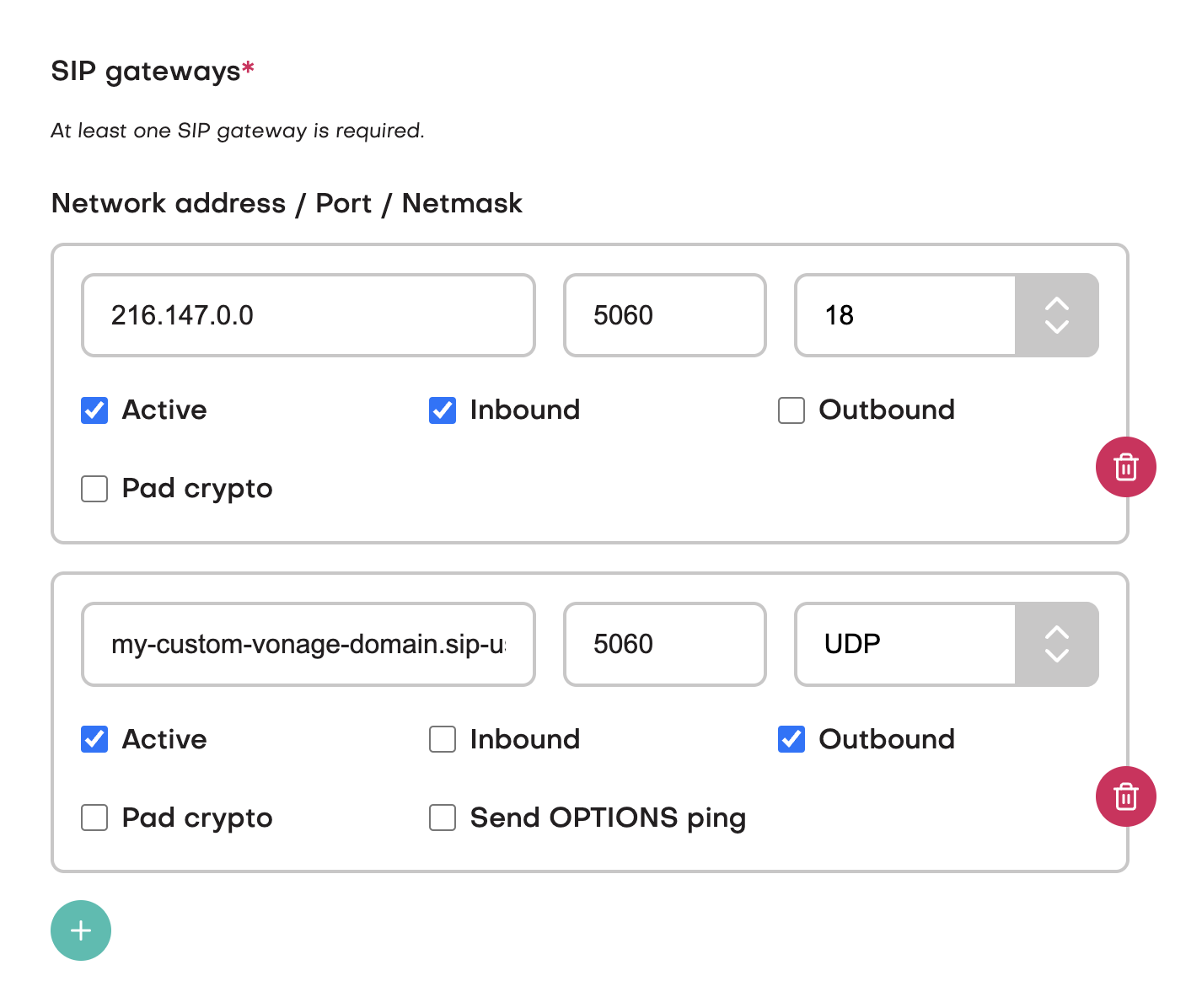Viewport: 1202px width, 1008px height.
Task: Enable Send OPTIONS ping checkbox
Action: 443,818
